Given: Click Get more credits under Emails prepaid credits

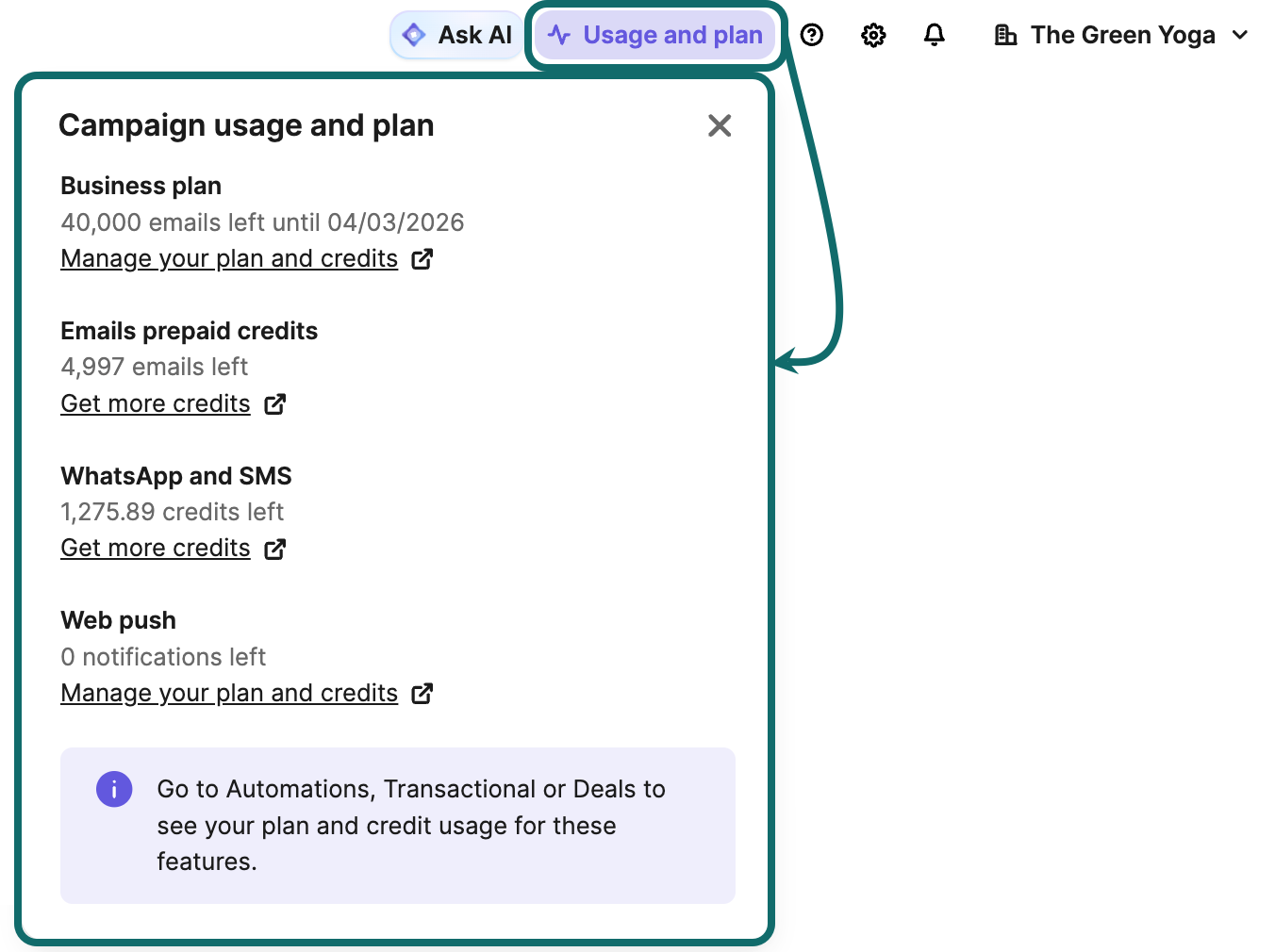Looking at the screenshot, I should click(x=155, y=403).
